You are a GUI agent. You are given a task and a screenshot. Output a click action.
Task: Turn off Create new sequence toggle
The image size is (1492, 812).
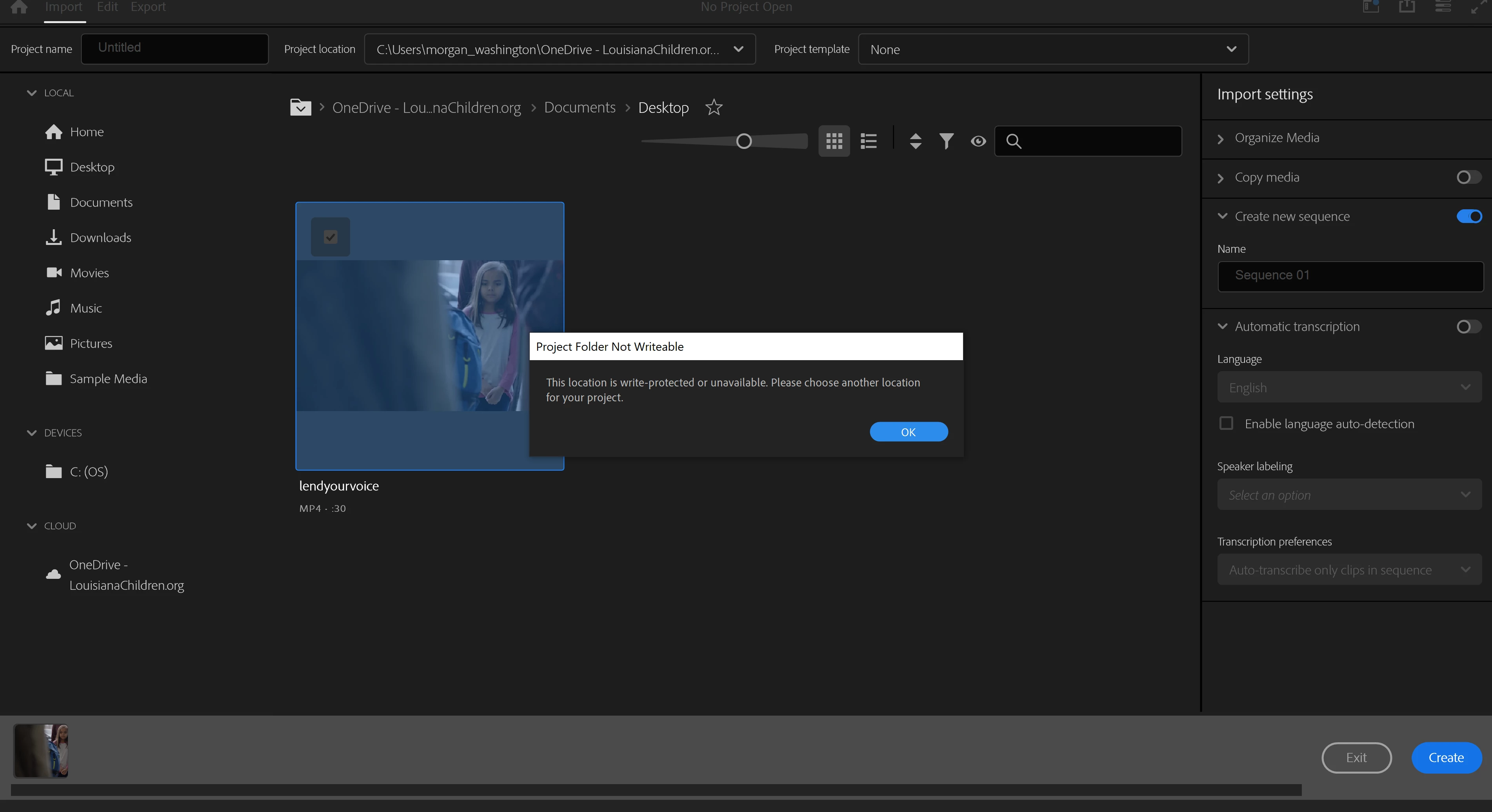[1468, 216]
